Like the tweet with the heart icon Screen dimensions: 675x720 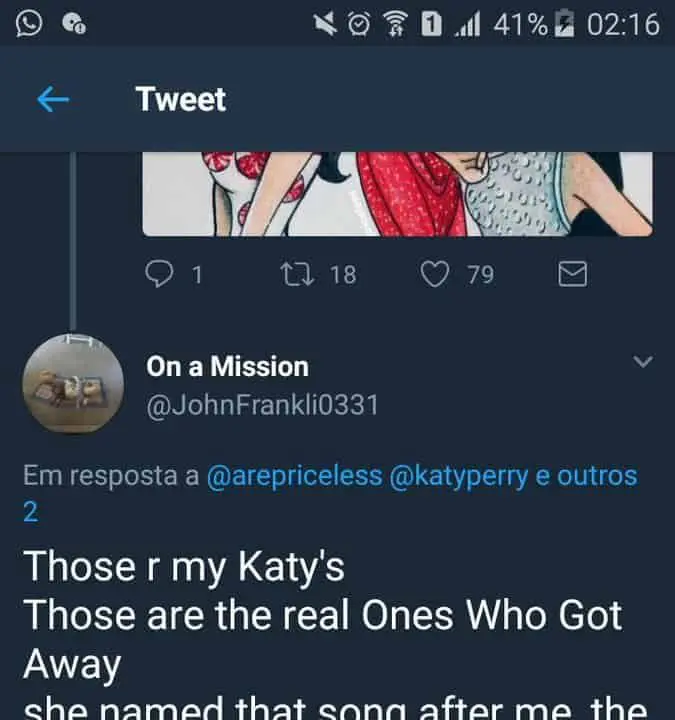[x=433, y=274]
